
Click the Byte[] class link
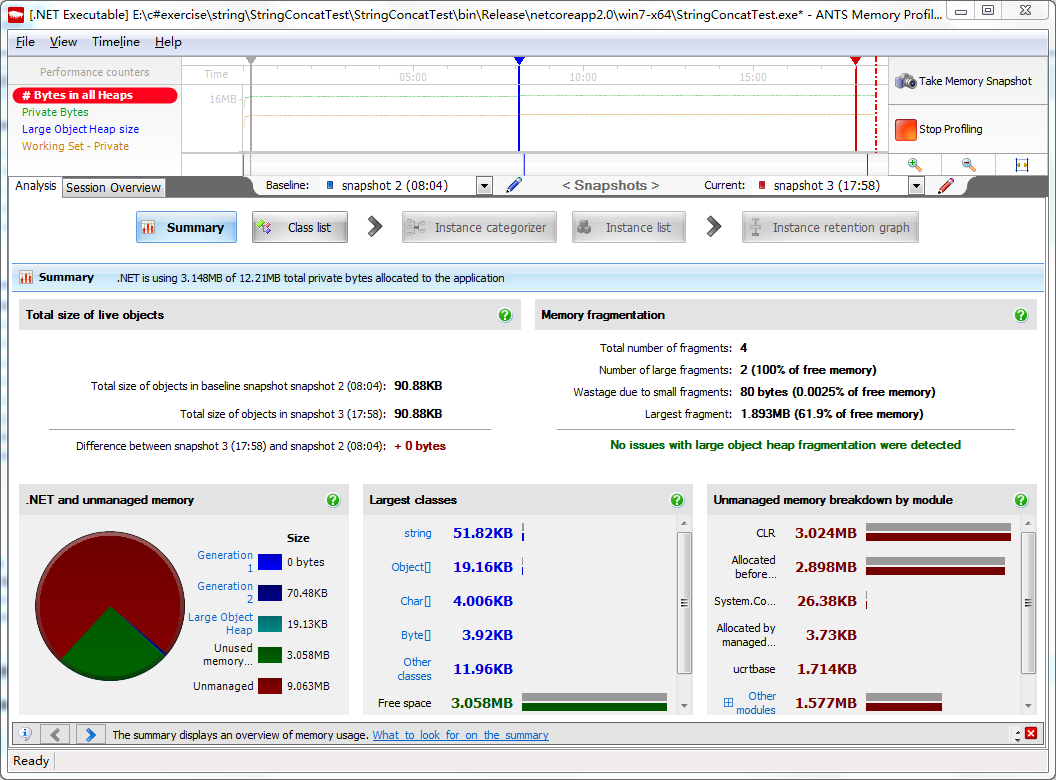click(x=416, y=635)
